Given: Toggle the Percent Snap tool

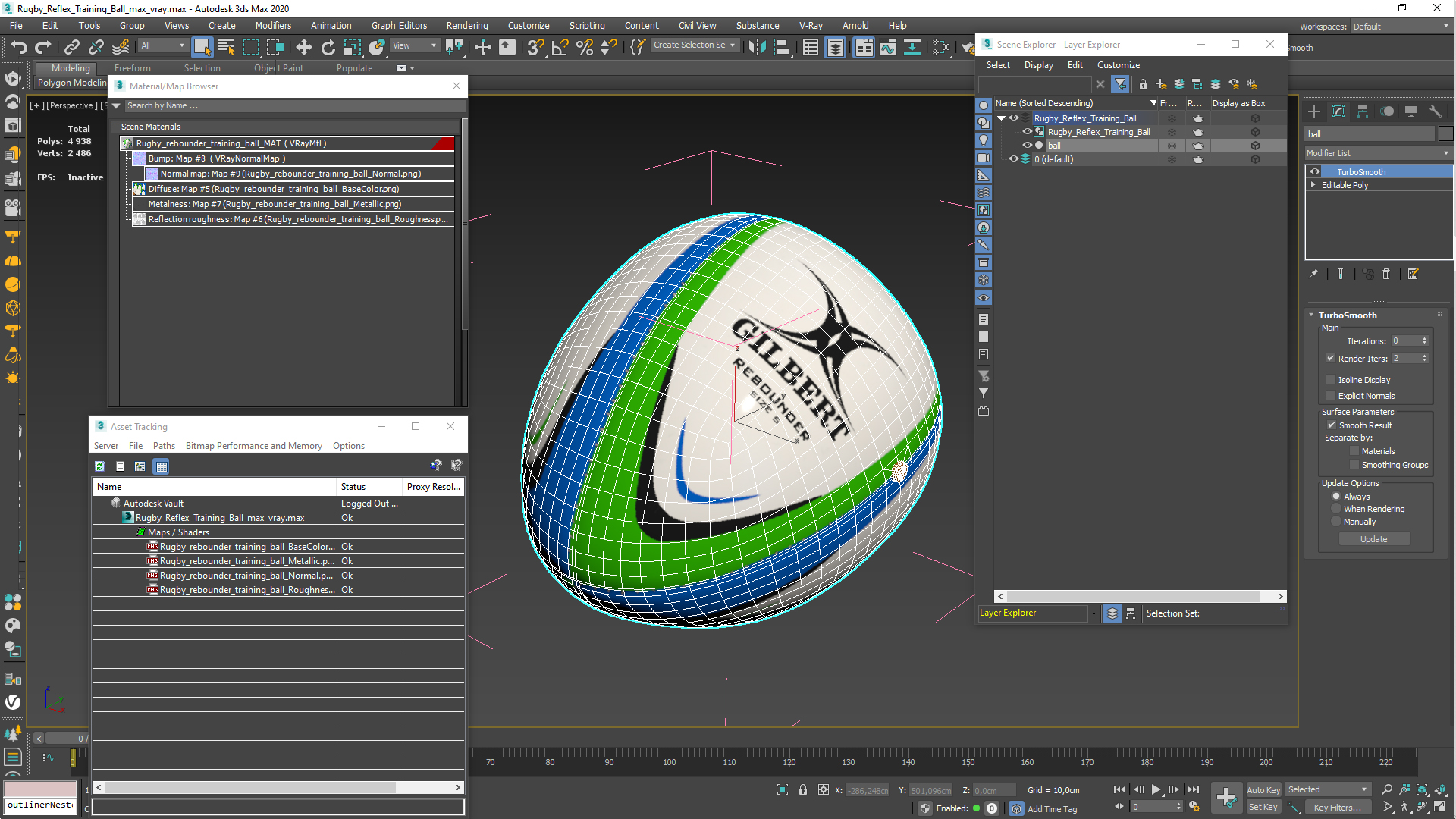Looking at the screenshot, I should [x=584, y=47].
